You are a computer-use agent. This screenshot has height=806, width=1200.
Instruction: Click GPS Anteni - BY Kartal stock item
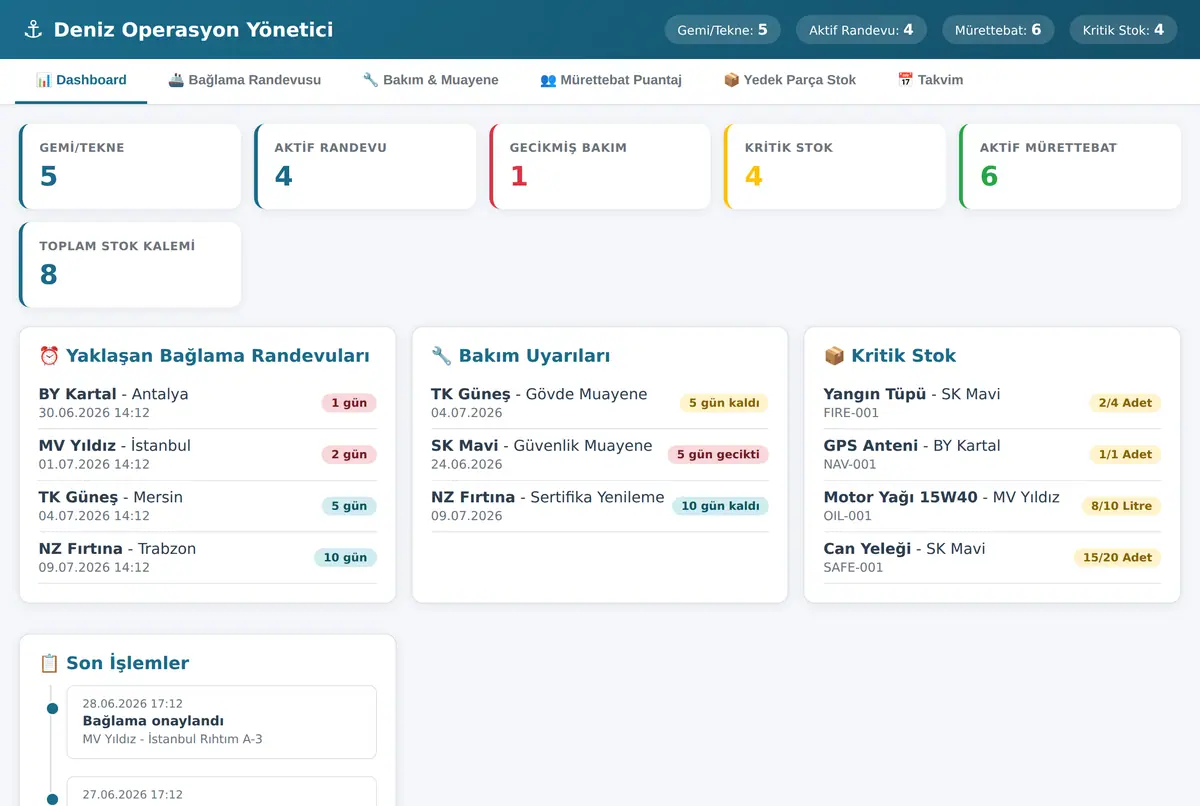[x=992, y=455]
